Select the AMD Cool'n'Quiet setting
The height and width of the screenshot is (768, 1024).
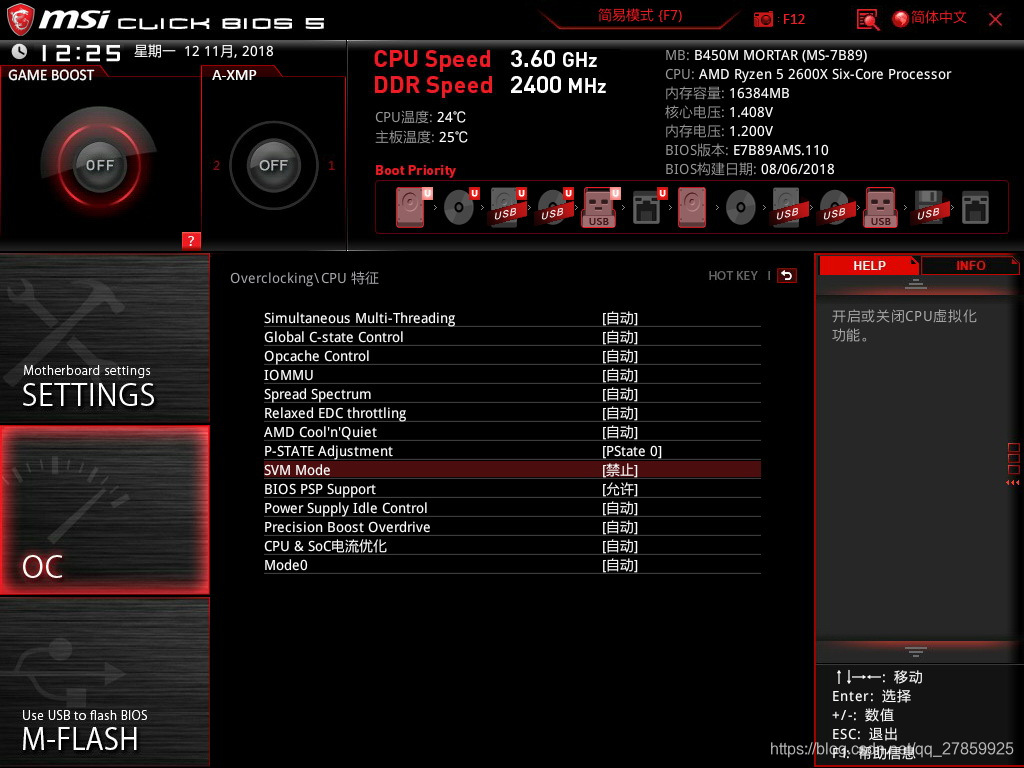(x=512, y=432)
